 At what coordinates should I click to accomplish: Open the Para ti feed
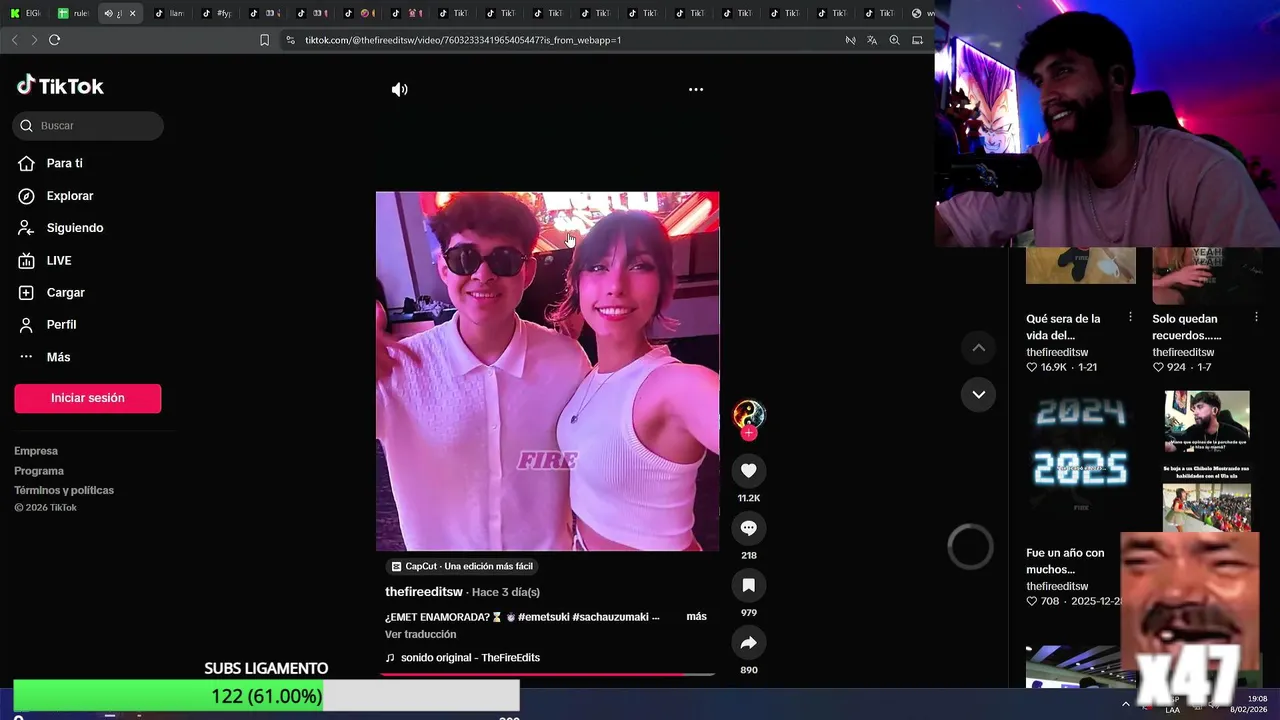click(64, 163)
